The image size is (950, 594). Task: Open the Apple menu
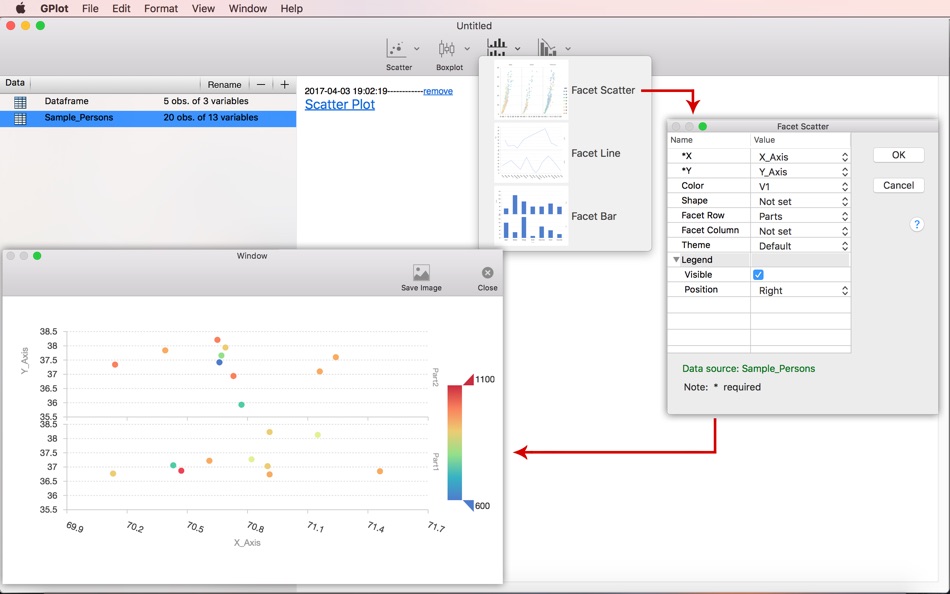pyautogui.click(x=21, y=8)
